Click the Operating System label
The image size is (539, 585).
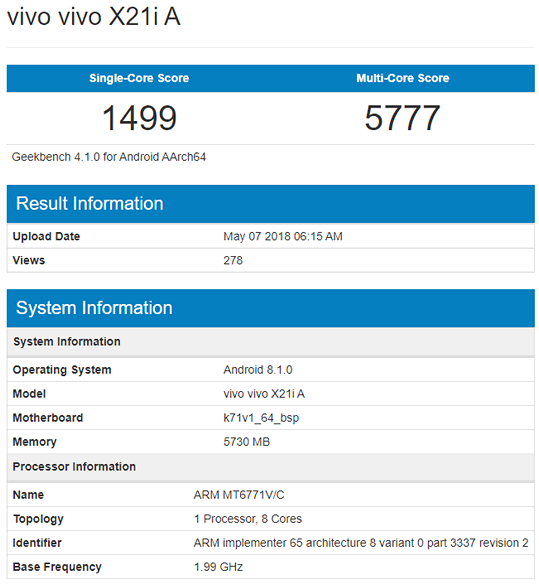[62, 370]
